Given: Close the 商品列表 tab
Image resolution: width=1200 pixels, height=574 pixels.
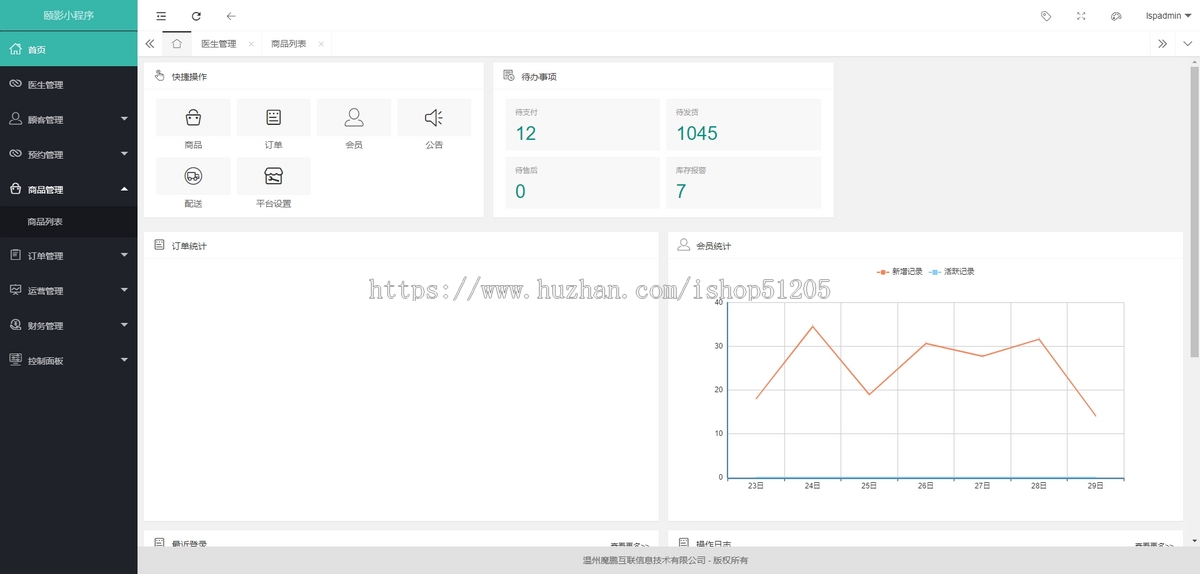Looking at the screenshot, I should [321, 44].
